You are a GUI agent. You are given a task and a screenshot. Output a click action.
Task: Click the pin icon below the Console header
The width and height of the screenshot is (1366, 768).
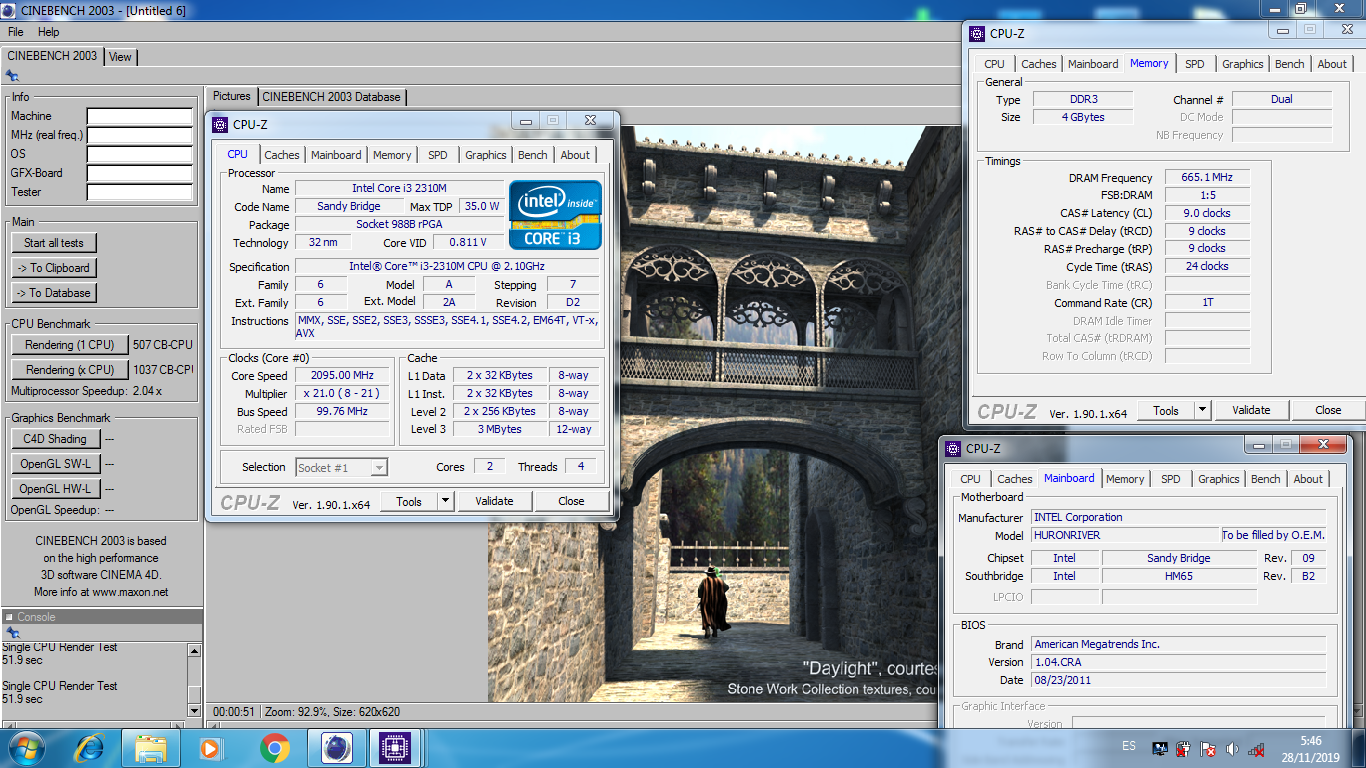pyautogui.click(x=12, y=633)
